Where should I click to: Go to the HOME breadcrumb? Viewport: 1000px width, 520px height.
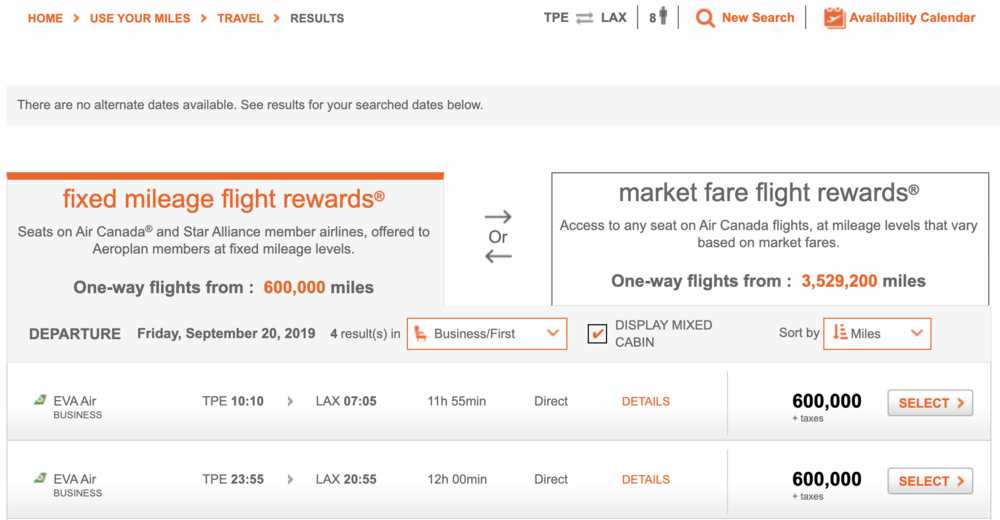coord(45,18)
